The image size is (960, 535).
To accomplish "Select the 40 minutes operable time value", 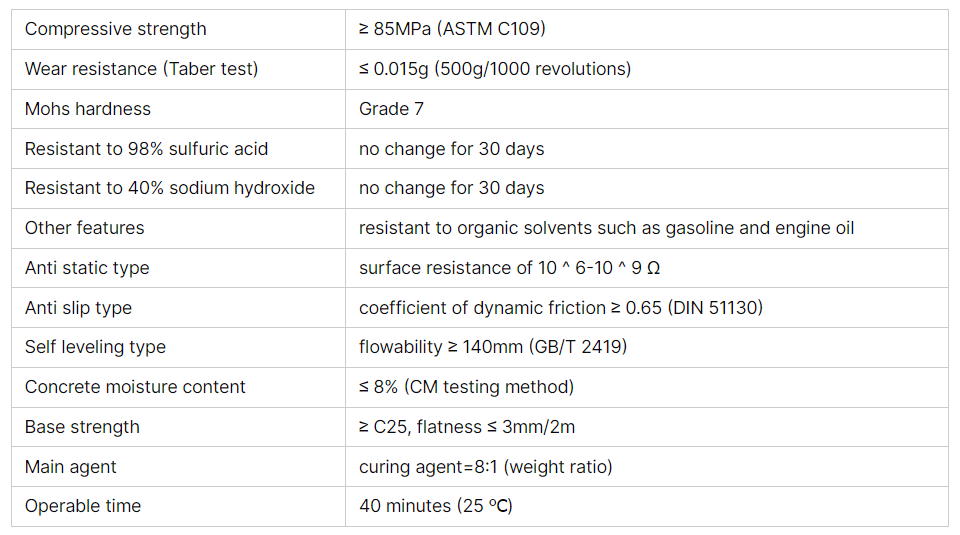I will [436, 506].
